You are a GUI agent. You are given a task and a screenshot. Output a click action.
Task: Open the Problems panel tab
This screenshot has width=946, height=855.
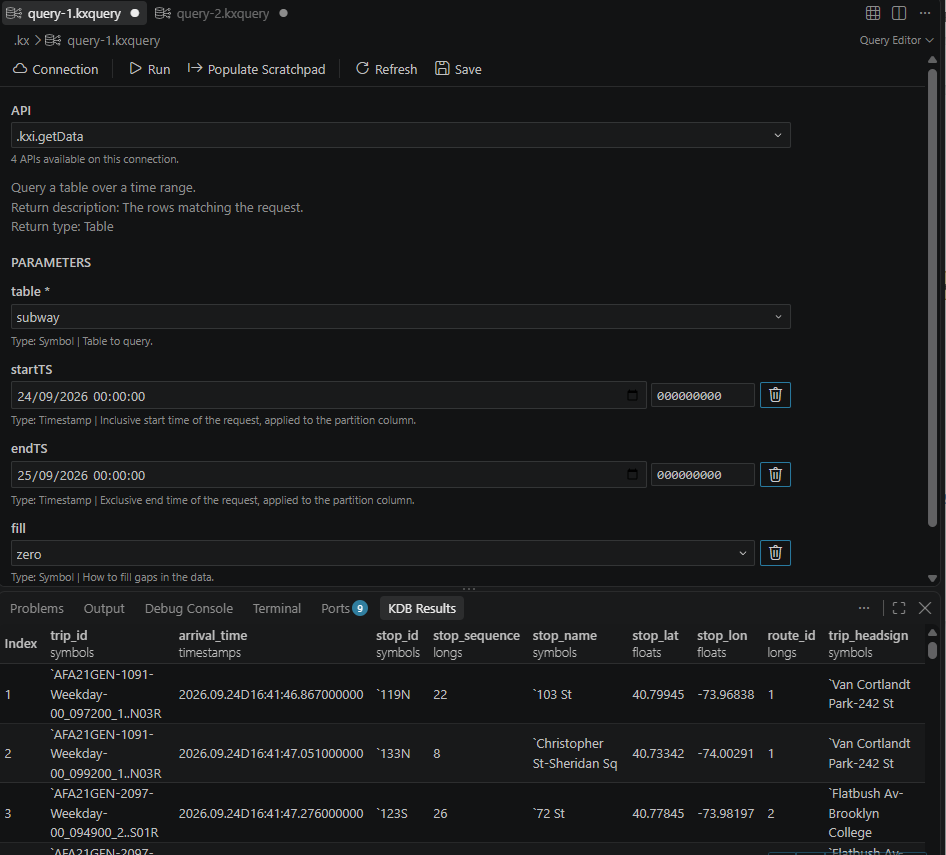click(x=37, y=608)
